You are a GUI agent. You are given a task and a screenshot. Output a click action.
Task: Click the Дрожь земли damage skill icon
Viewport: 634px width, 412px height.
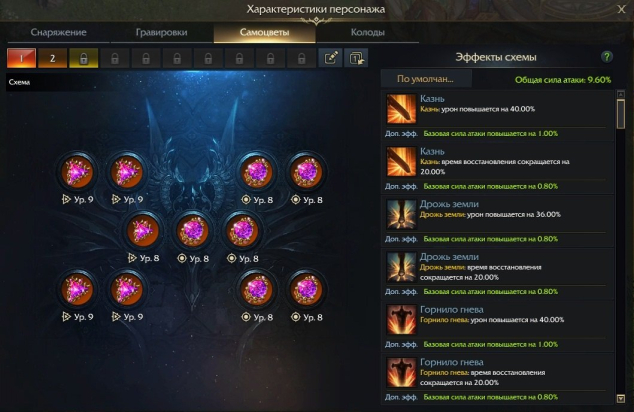coord(401,214)
